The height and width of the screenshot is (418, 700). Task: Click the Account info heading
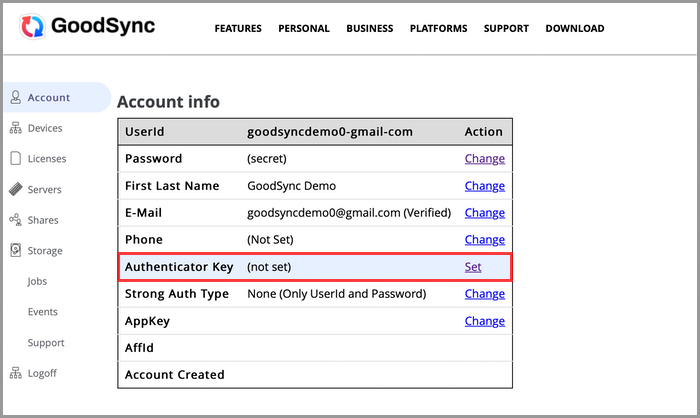tap(168, 102)
